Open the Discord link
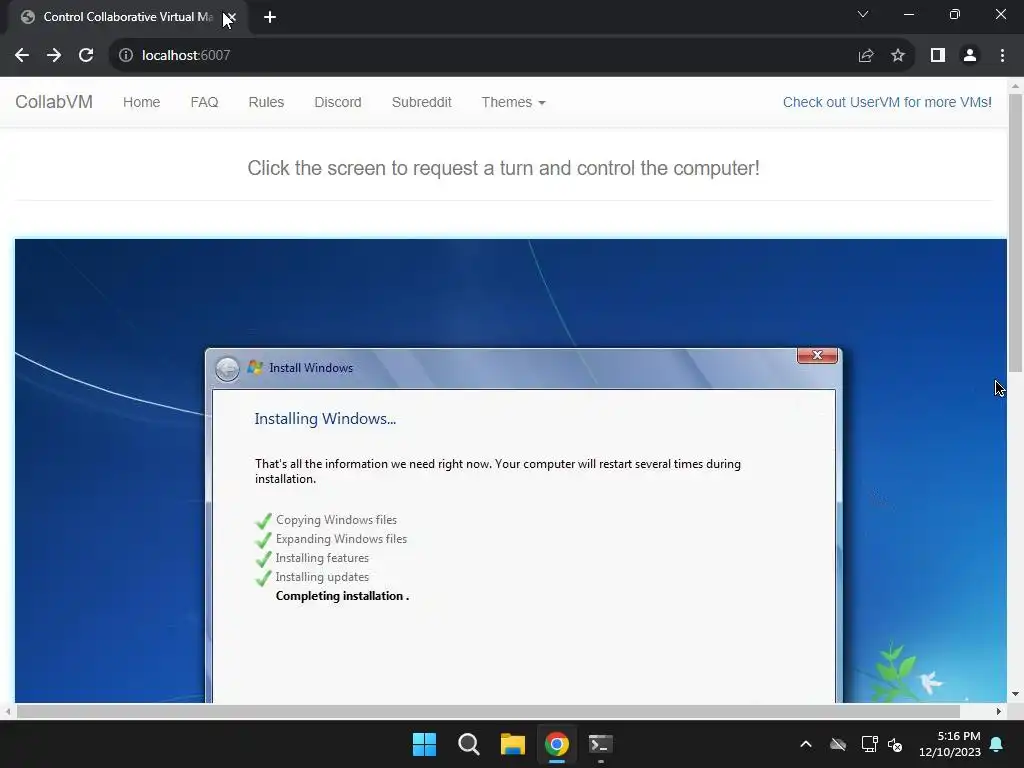1024x768 pixels. coord(338,103)
